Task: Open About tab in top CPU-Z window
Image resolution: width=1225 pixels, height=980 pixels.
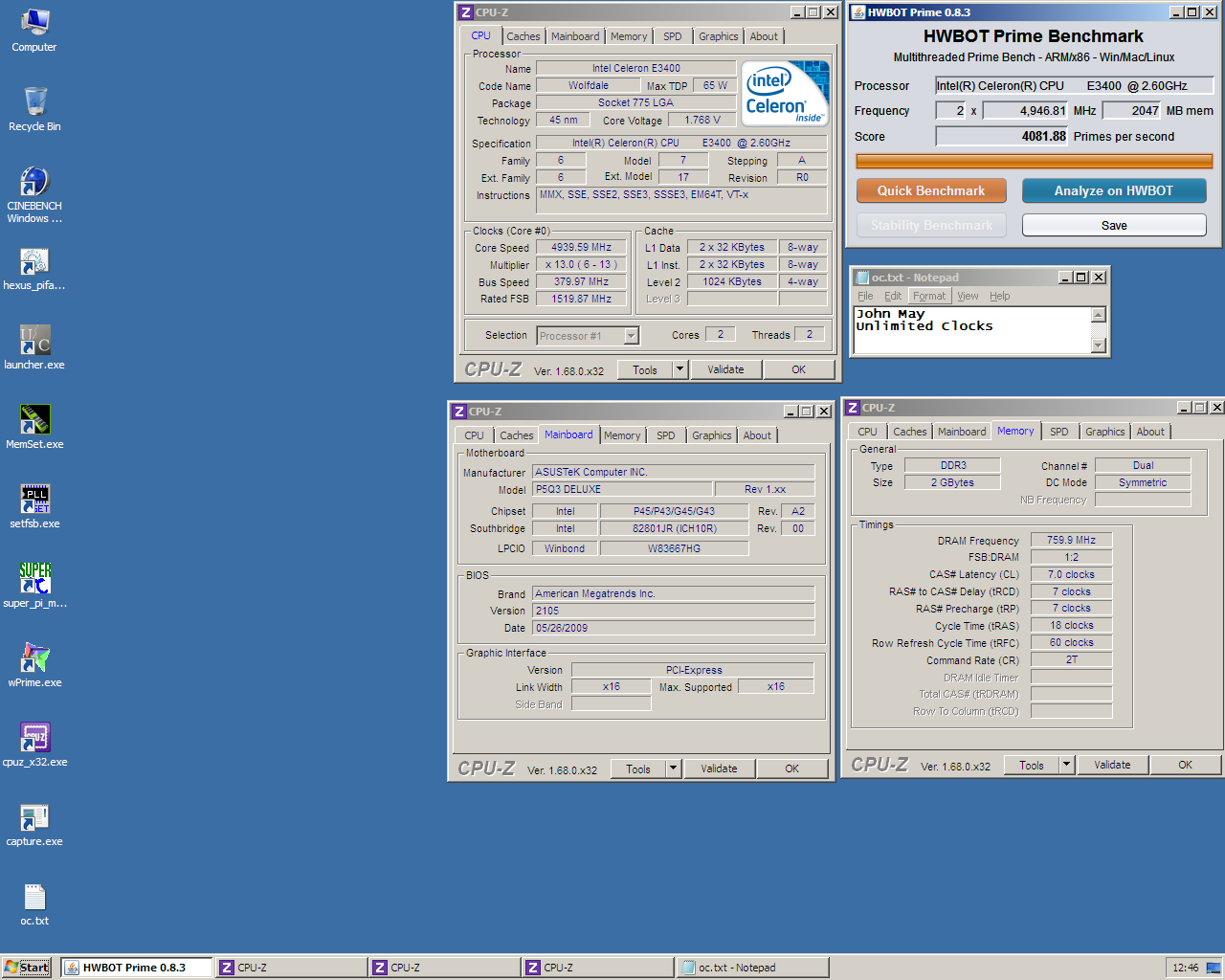Action: (x=764, y=36)
